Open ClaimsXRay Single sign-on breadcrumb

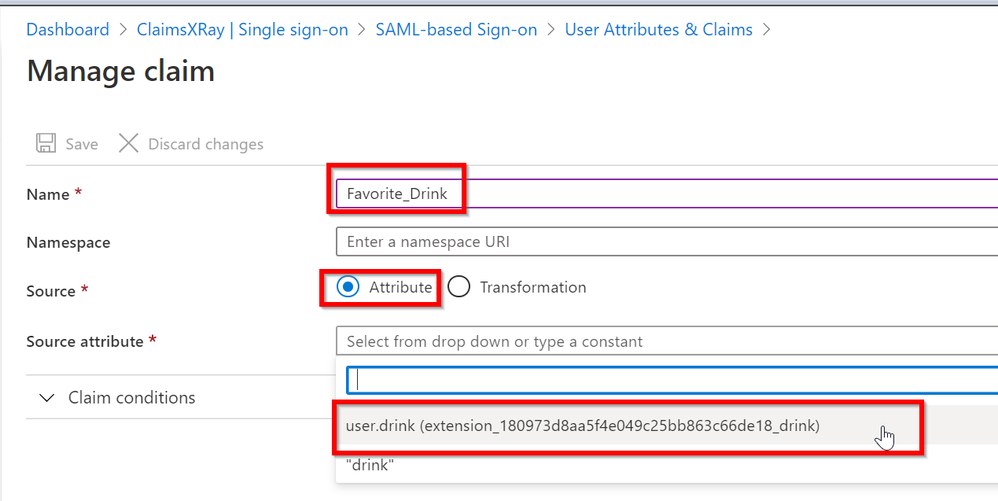[x=242, y=30]
